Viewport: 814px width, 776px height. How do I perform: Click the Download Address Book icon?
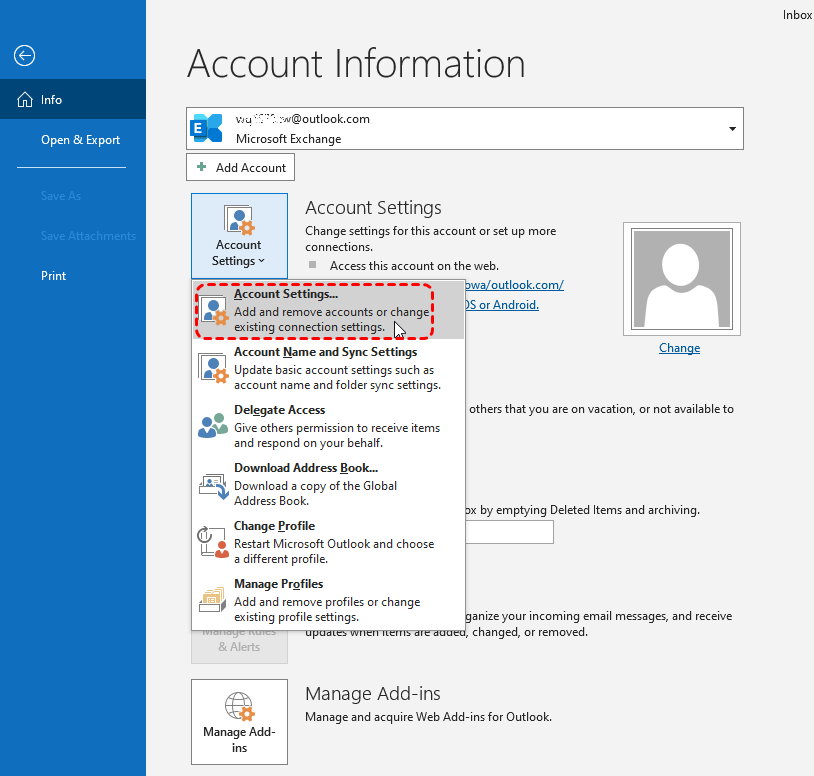point(215,484)
